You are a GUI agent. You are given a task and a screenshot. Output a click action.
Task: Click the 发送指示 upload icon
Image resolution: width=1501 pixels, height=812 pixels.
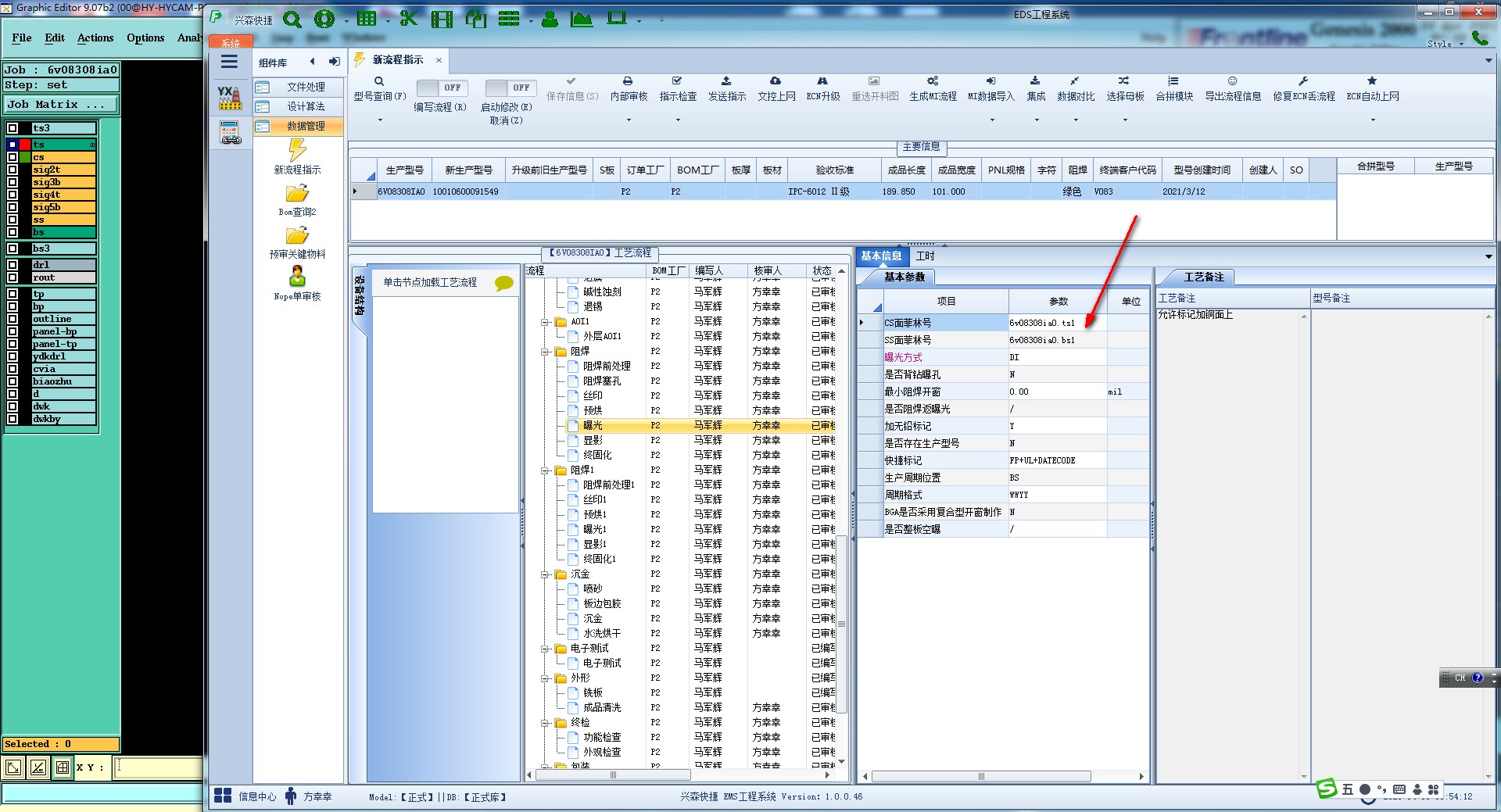(x=726, y=80)
